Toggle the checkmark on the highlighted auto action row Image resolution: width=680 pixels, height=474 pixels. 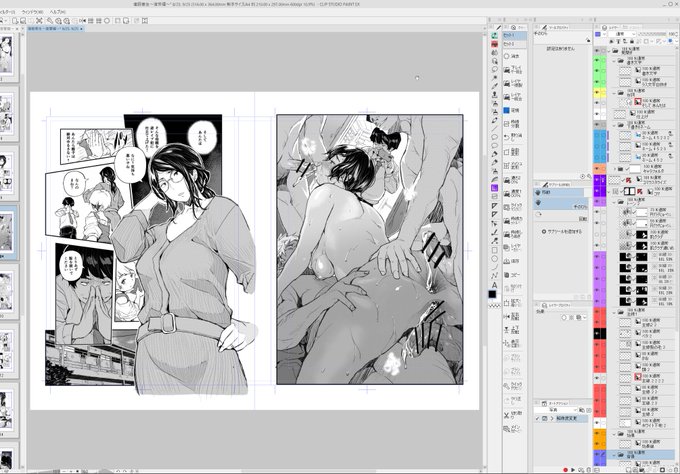tap(538, 418)
